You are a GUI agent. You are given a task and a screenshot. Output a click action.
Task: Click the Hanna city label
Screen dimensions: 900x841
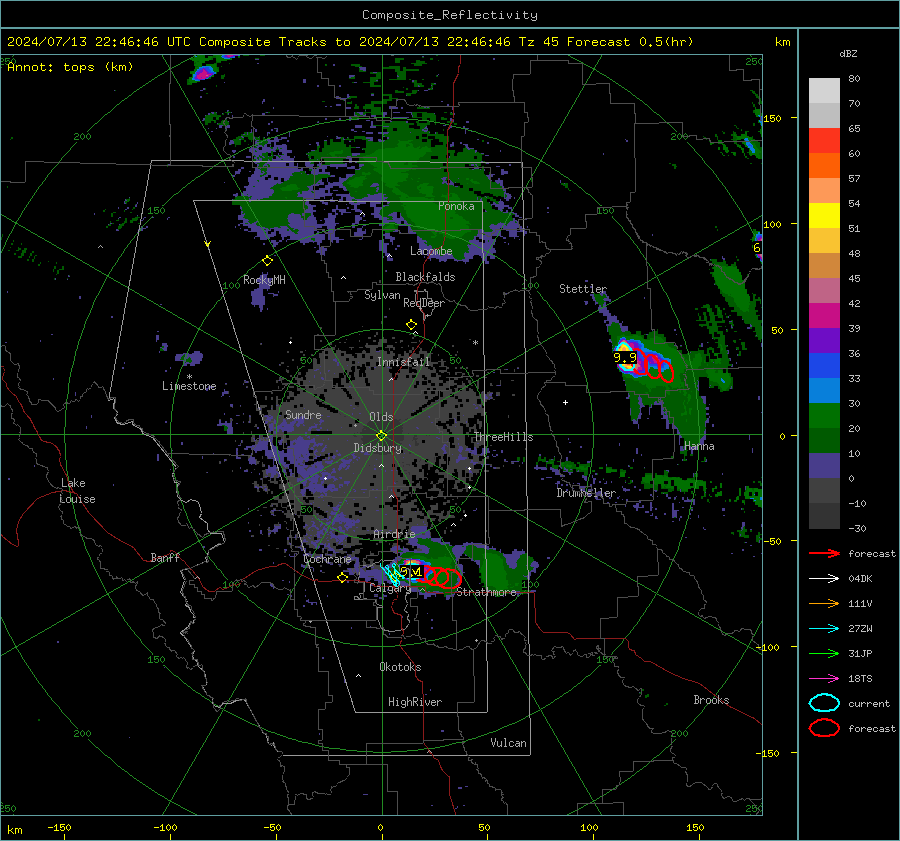pyautogui.click(x=699, y=446)
